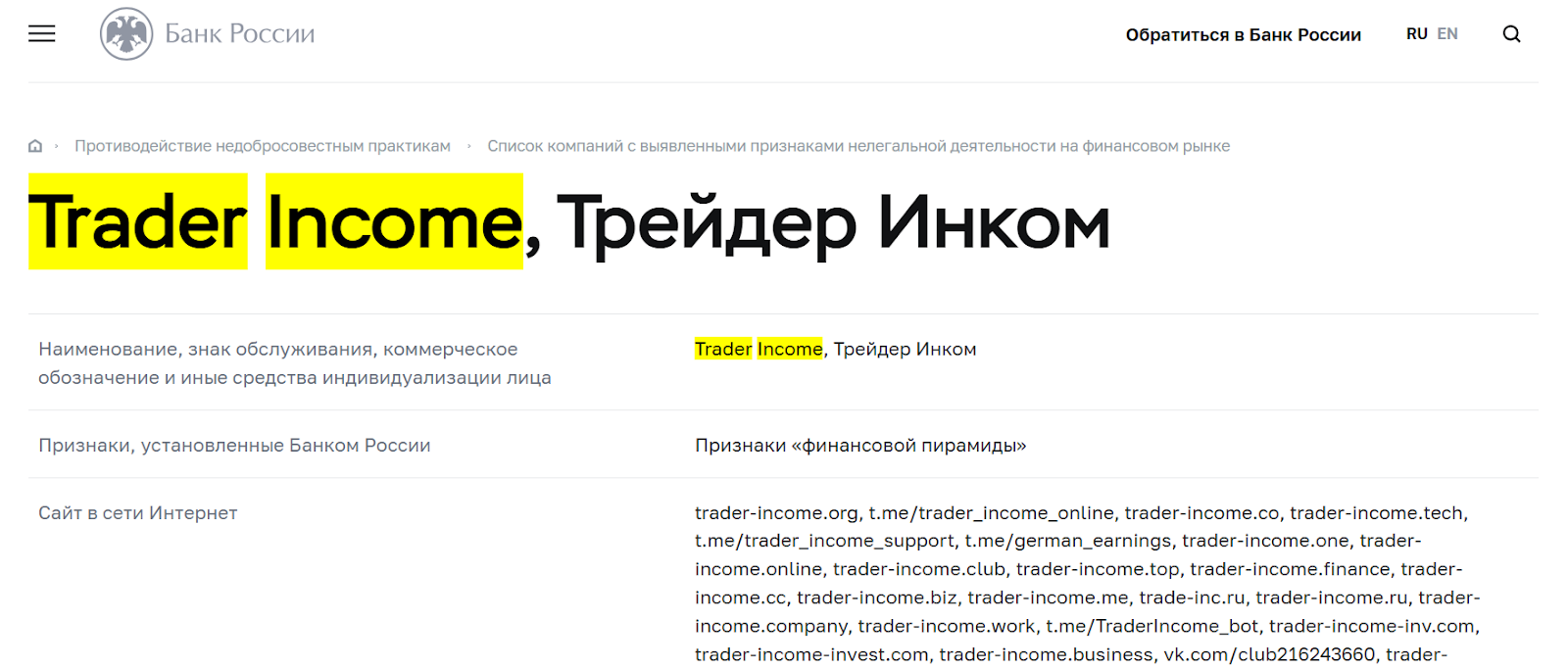Click the label Признаки, установленные Банком России
Image resolution: width=1568 pixels, height=668 pixels.
tap(234, 446)
